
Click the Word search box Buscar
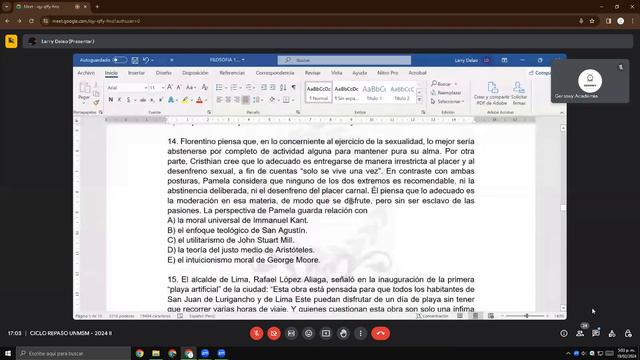[344, 60]
